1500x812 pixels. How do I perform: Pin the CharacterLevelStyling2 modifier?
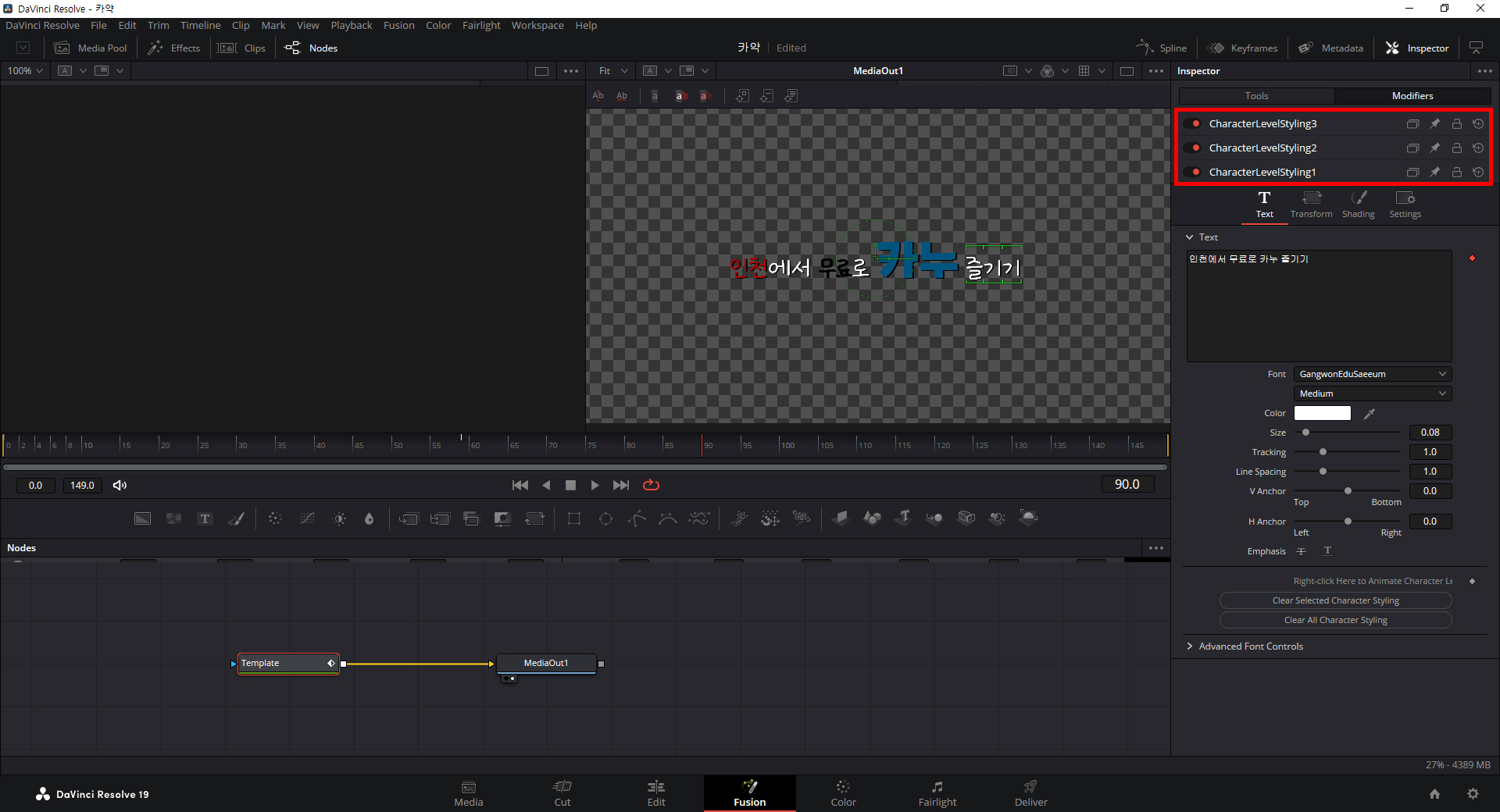tap(1434, 148)
